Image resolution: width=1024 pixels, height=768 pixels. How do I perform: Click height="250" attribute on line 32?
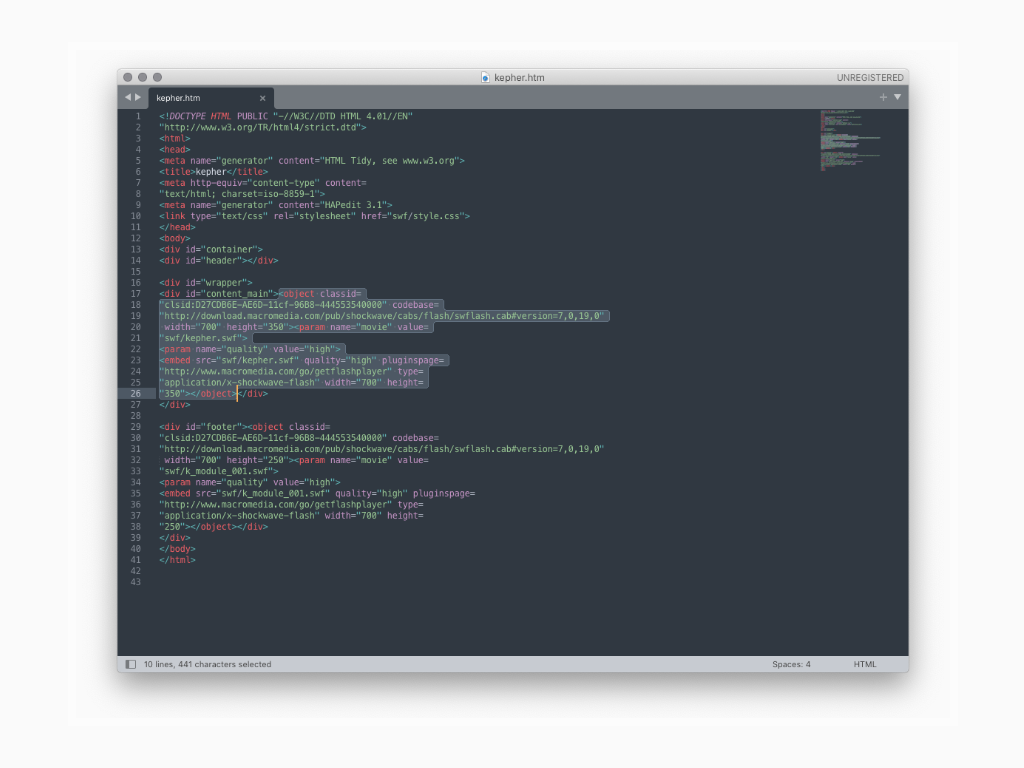pyautogui.click(x=257, y=460)
